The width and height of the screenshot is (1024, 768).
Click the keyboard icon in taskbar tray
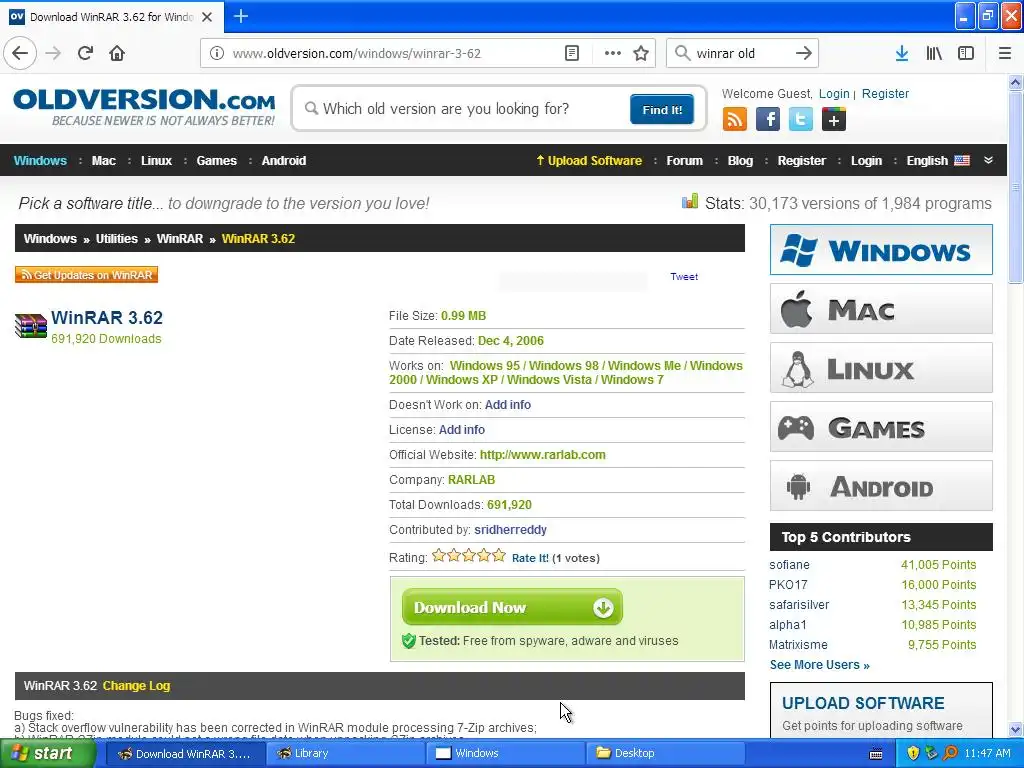tap(876, 754)
